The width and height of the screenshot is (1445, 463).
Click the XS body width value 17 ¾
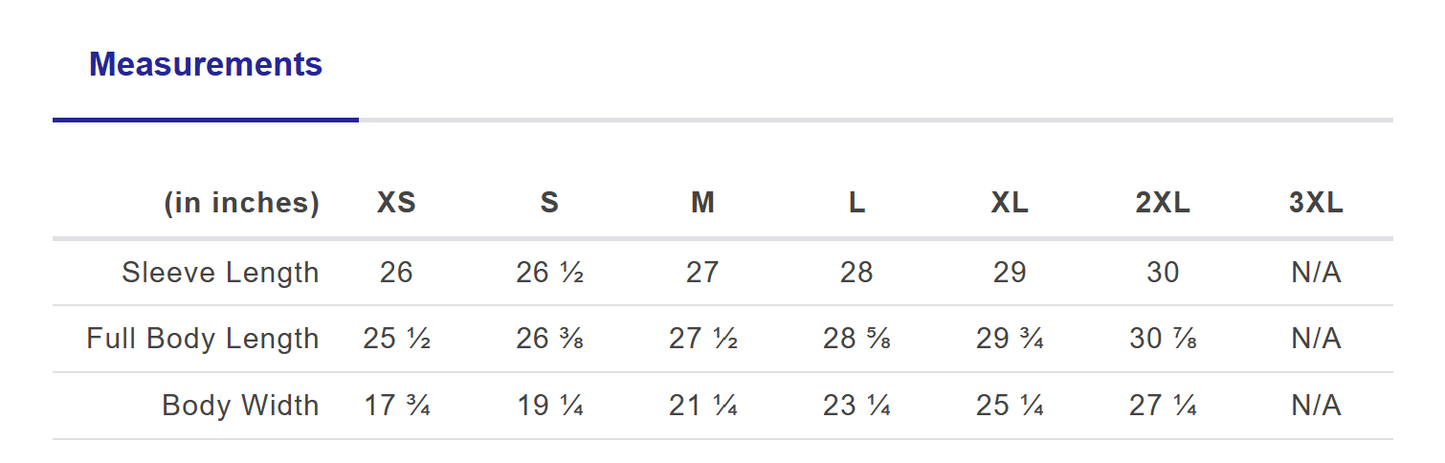(396, 405)
